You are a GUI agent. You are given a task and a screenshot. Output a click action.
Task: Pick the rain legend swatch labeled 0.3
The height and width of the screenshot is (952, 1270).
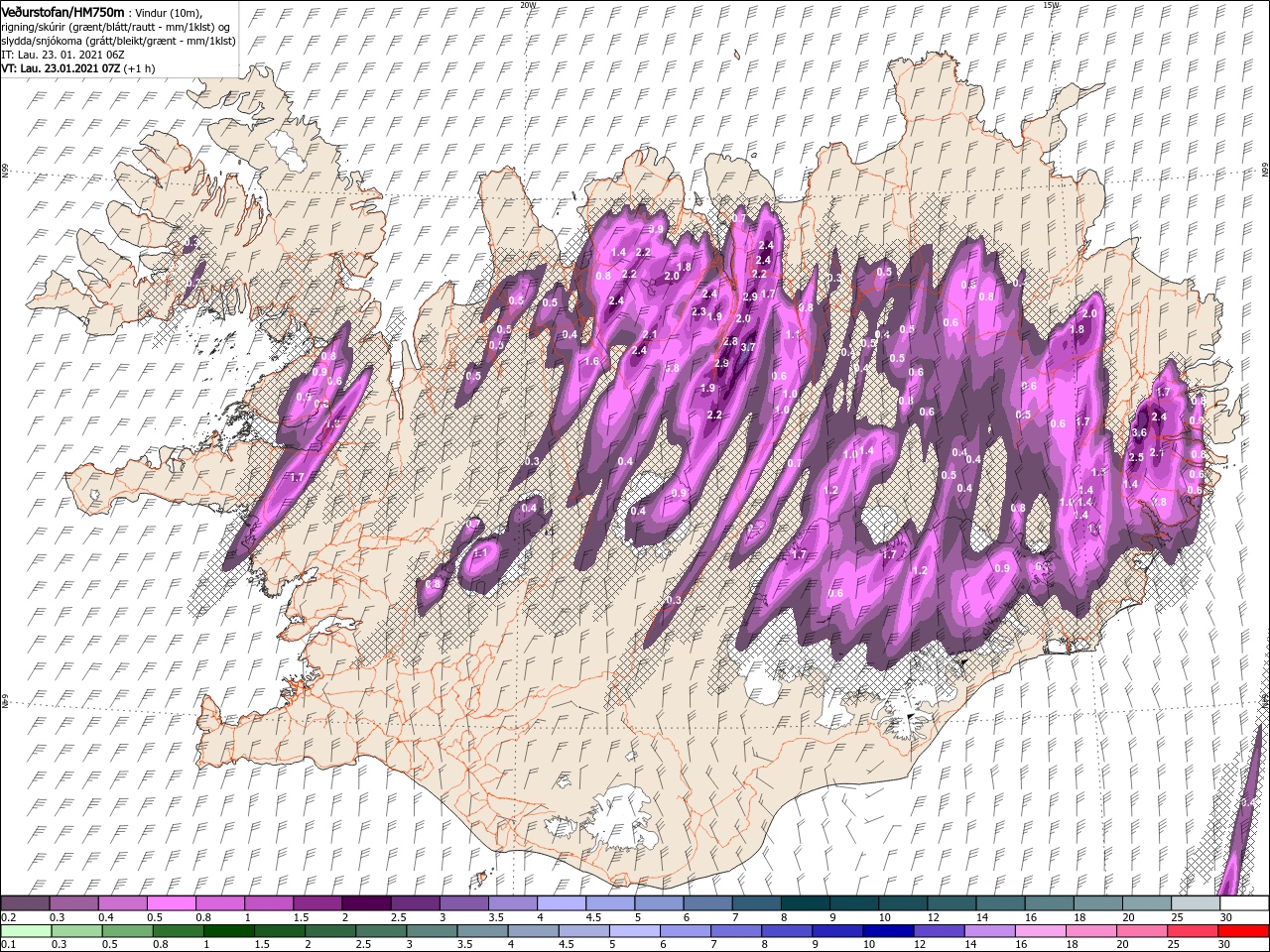pos(77,931)
